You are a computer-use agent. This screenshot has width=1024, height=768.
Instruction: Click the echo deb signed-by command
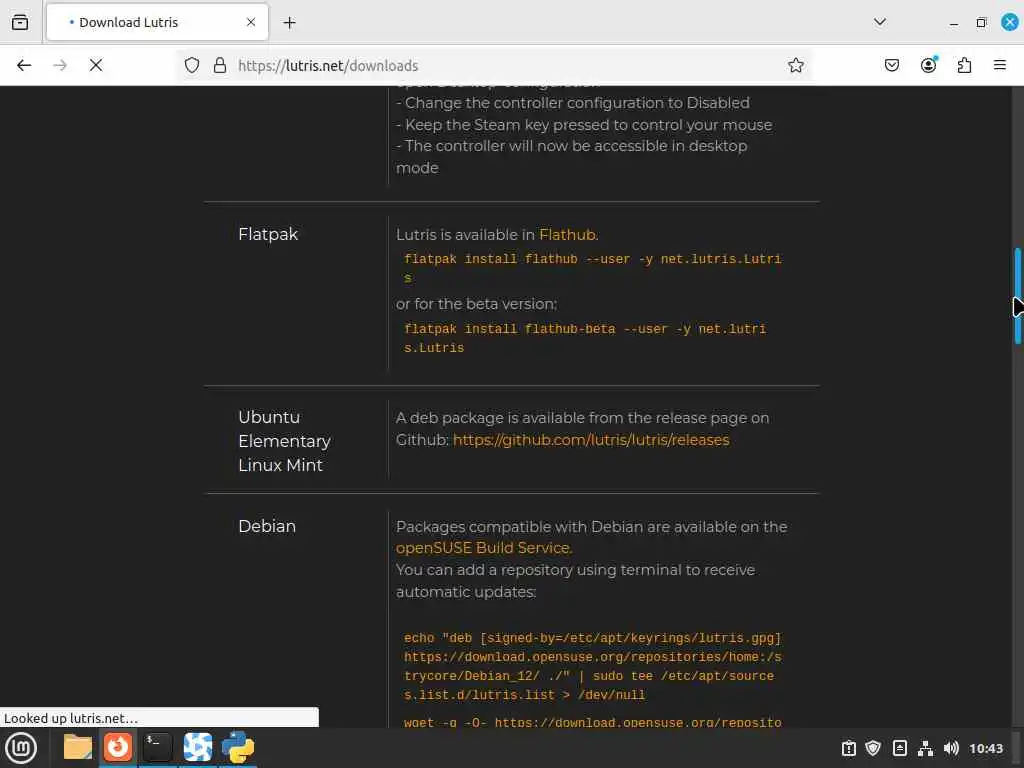pyautogui.click(x=592, y=666)
